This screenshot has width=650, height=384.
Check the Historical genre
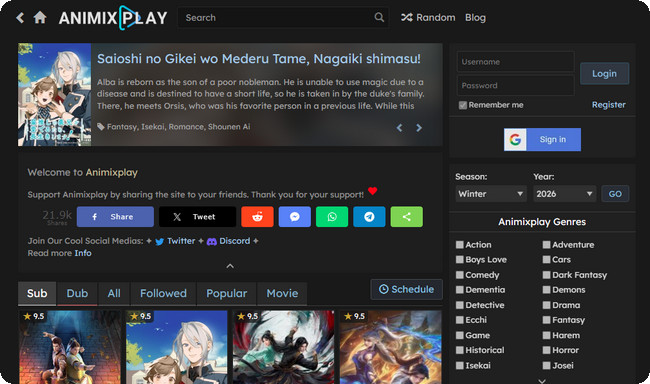coord(460,350)
